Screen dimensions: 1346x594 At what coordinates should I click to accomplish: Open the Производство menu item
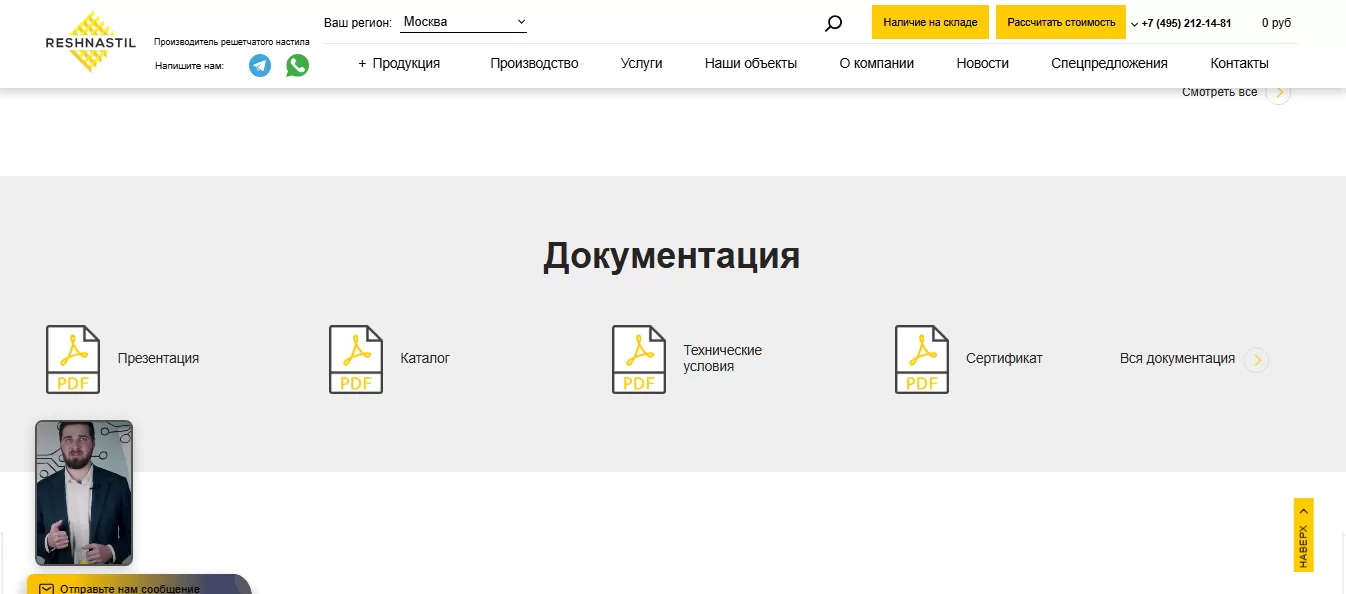point(534,63)
